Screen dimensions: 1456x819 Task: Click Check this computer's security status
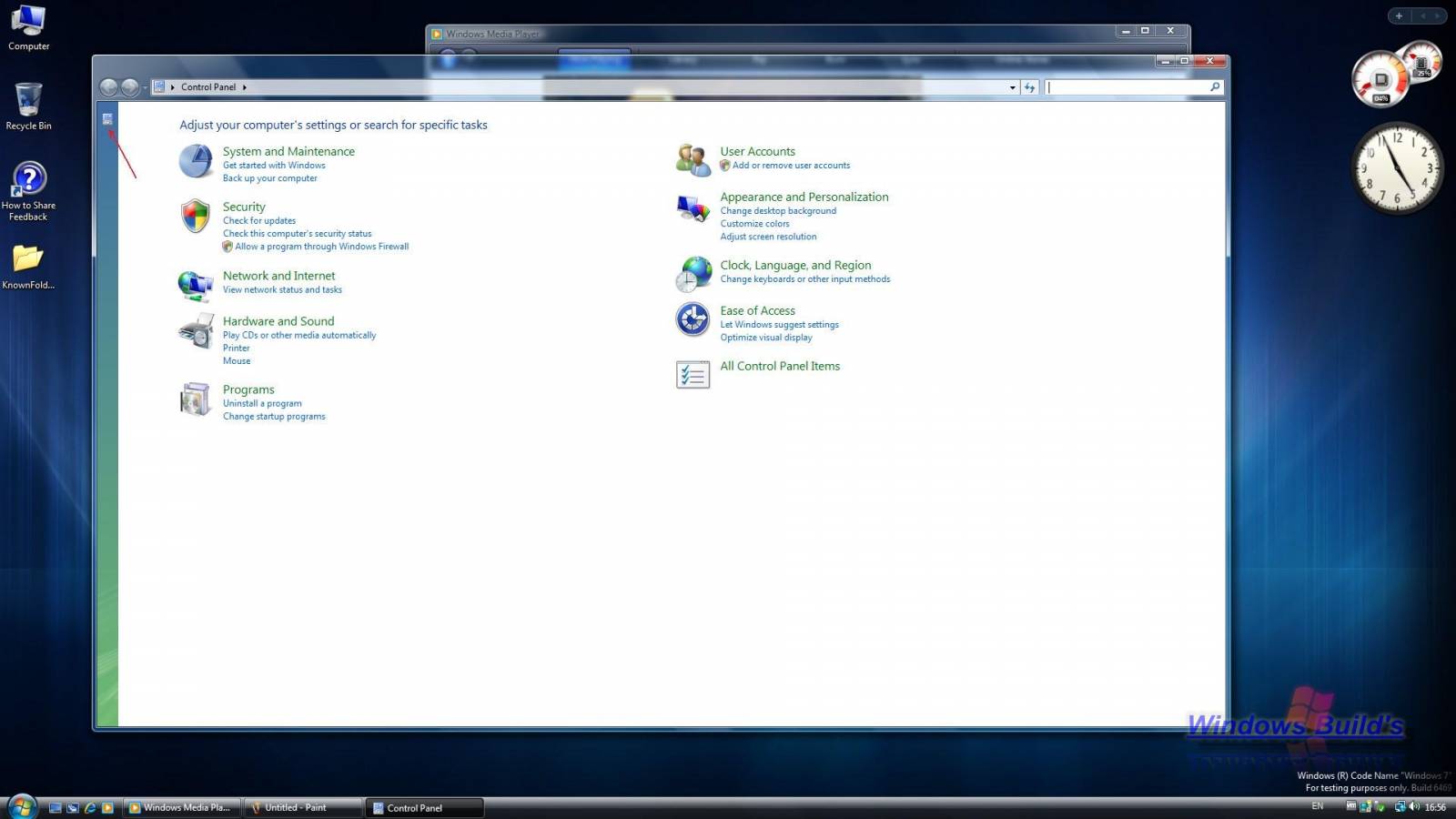tap(298, 234)
